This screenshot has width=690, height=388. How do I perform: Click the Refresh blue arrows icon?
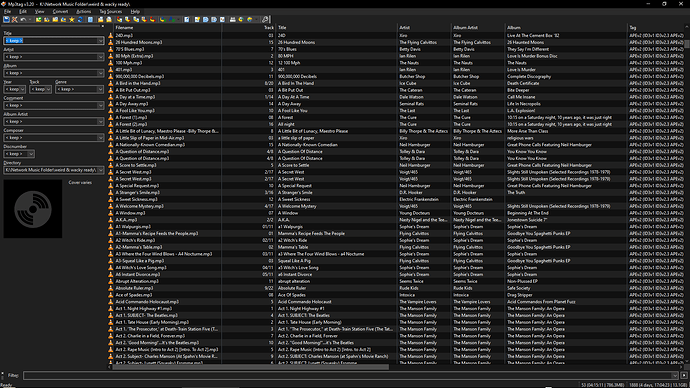80,19
